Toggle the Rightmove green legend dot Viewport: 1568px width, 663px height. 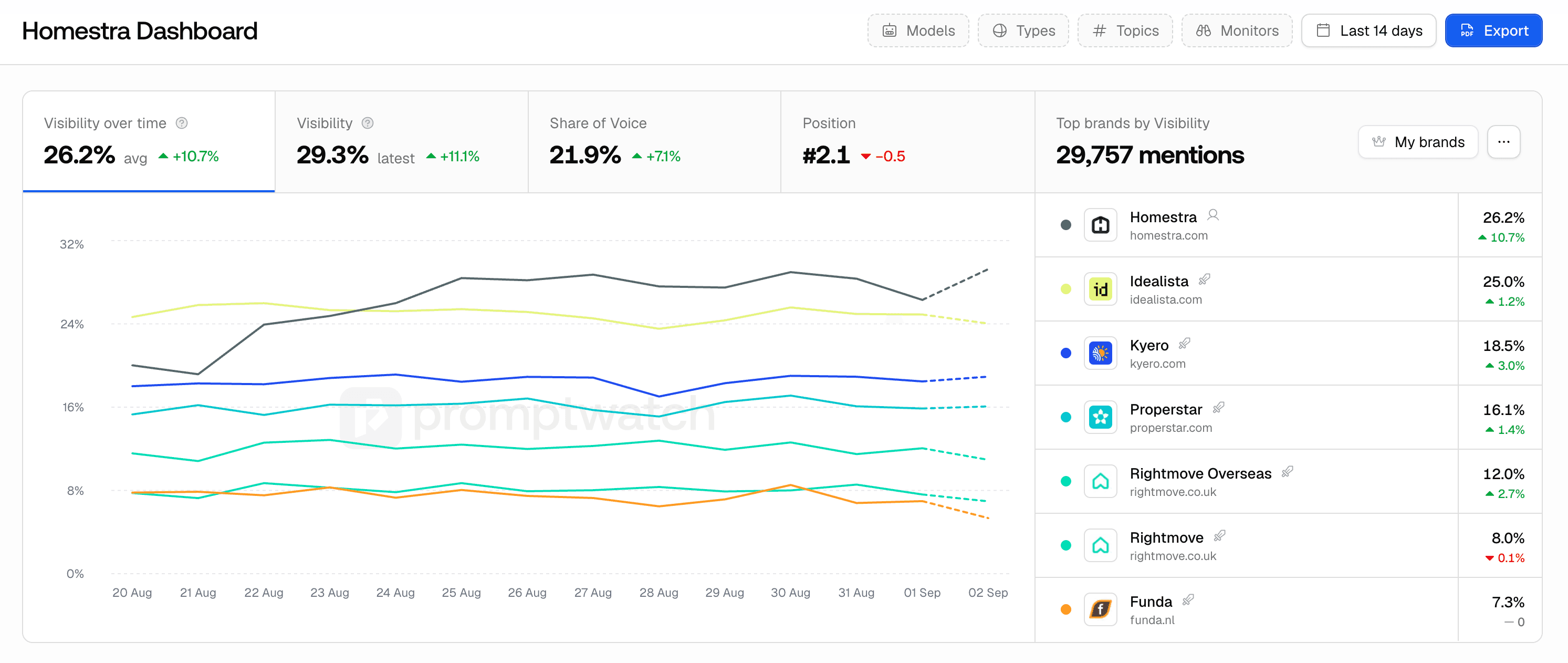(1065, 545)
